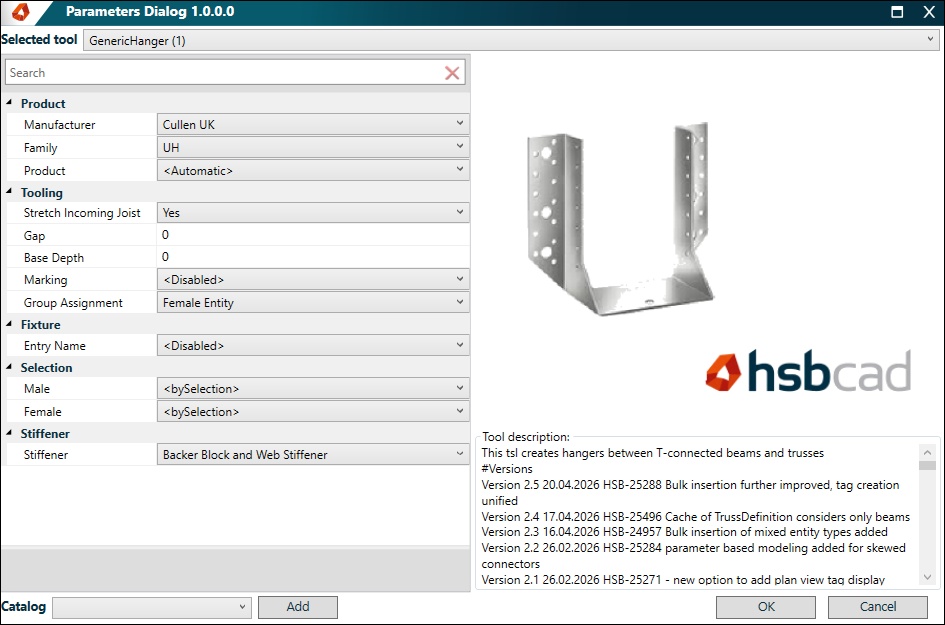Collapse the Product section

[x=10, y=103]
